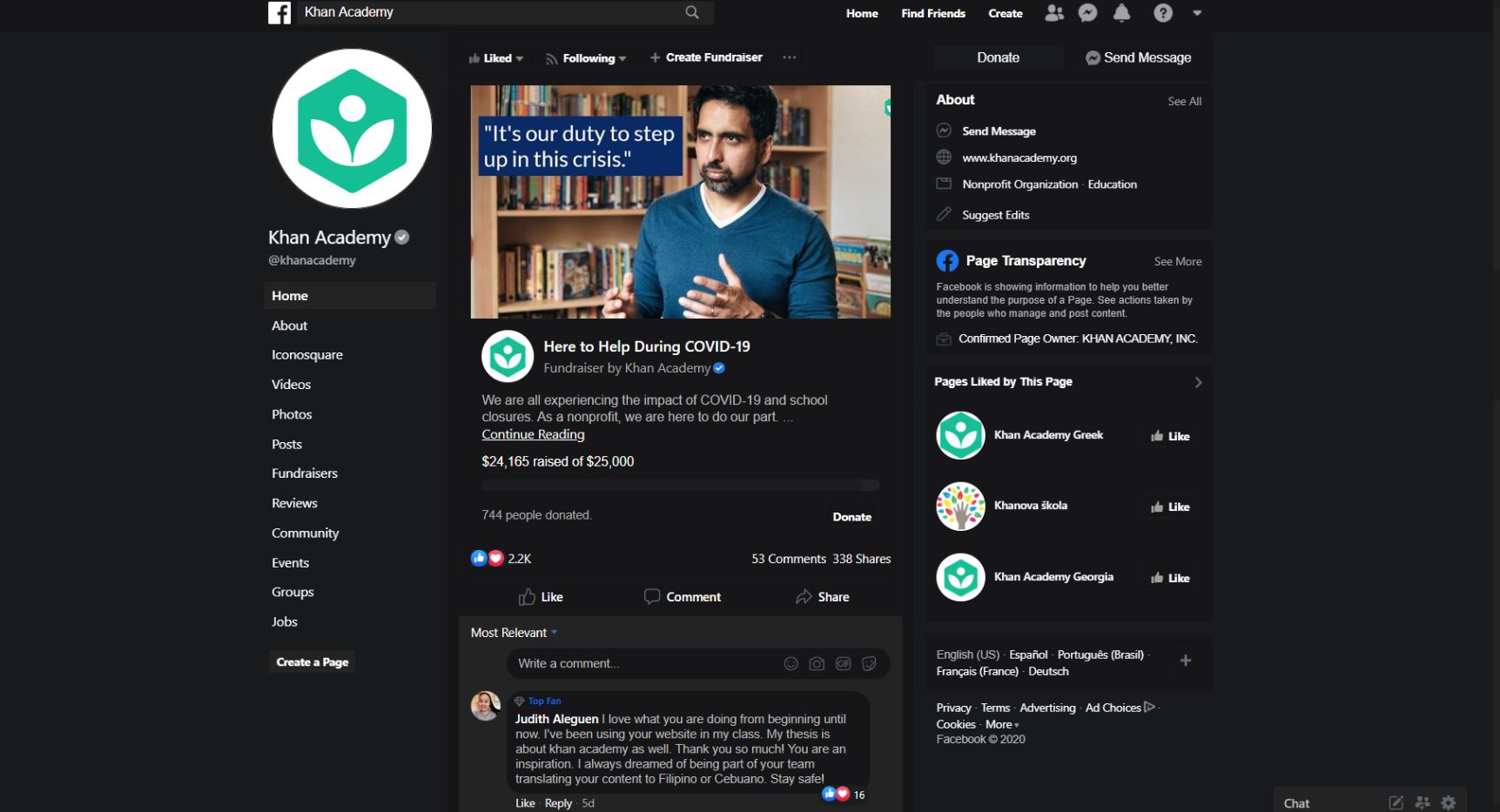
Task: Click the camera icon to attach photo
Action: click(x=817, y=663)
